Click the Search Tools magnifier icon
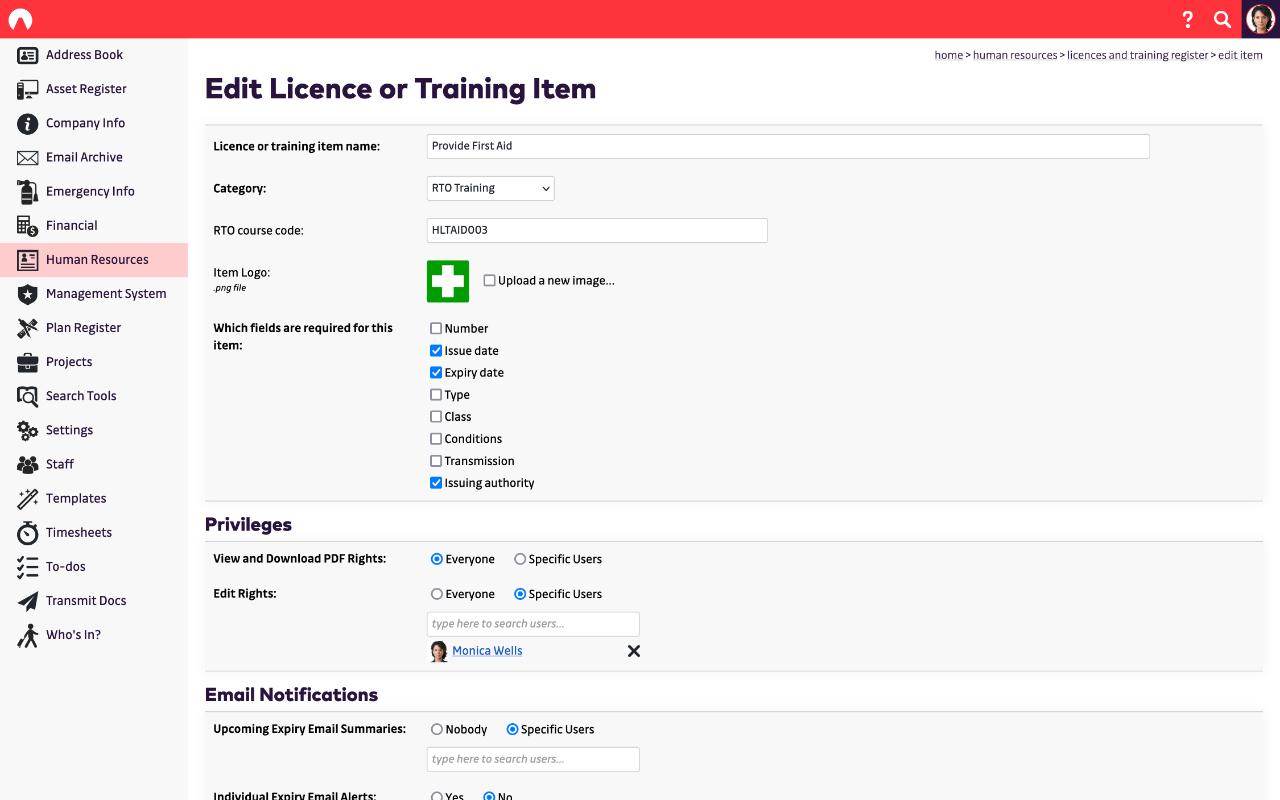The height and width of the screenshot is (800, 1280). click(x=28, y=396)
